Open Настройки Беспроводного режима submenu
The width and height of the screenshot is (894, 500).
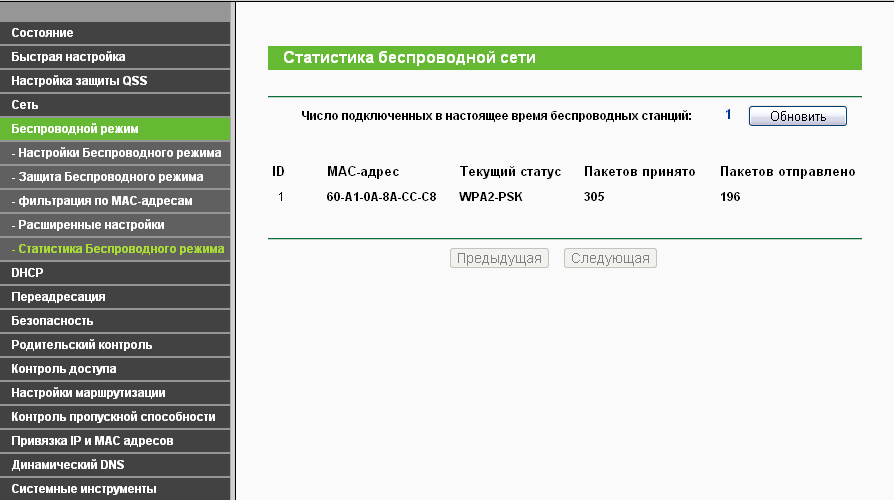click(x=115, y=153)
